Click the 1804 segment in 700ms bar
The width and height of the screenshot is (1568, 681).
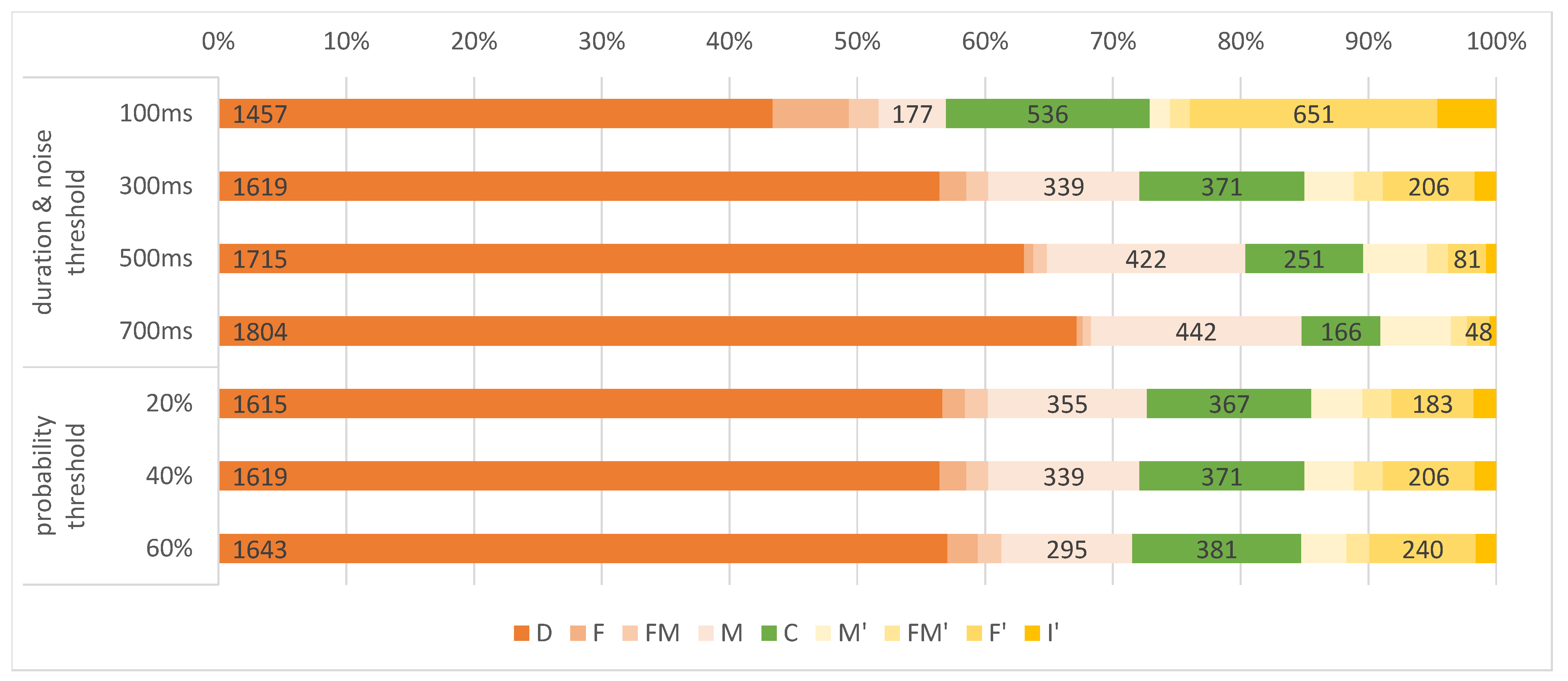coord(648,332)
